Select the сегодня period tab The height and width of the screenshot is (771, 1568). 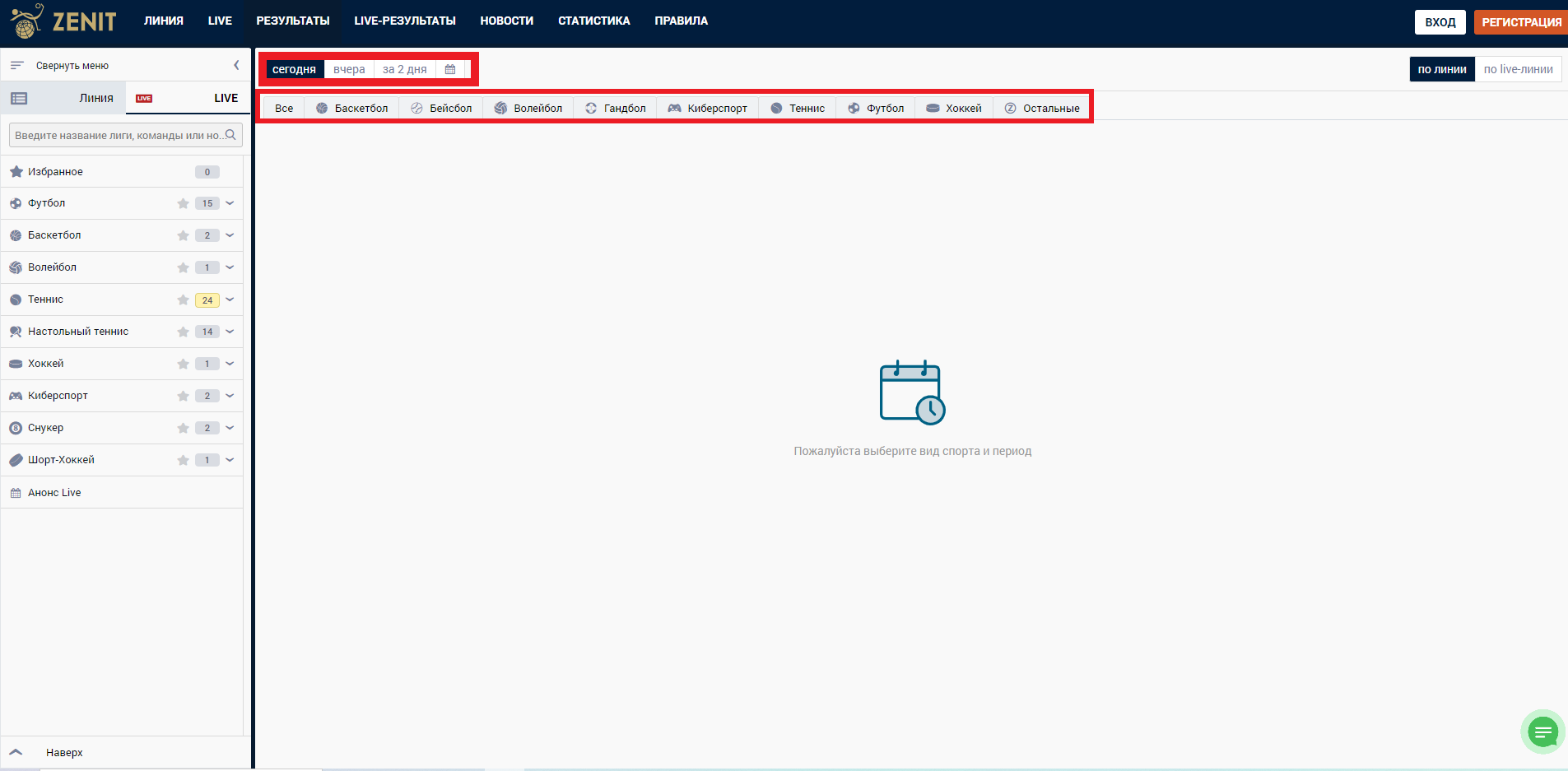294,69
